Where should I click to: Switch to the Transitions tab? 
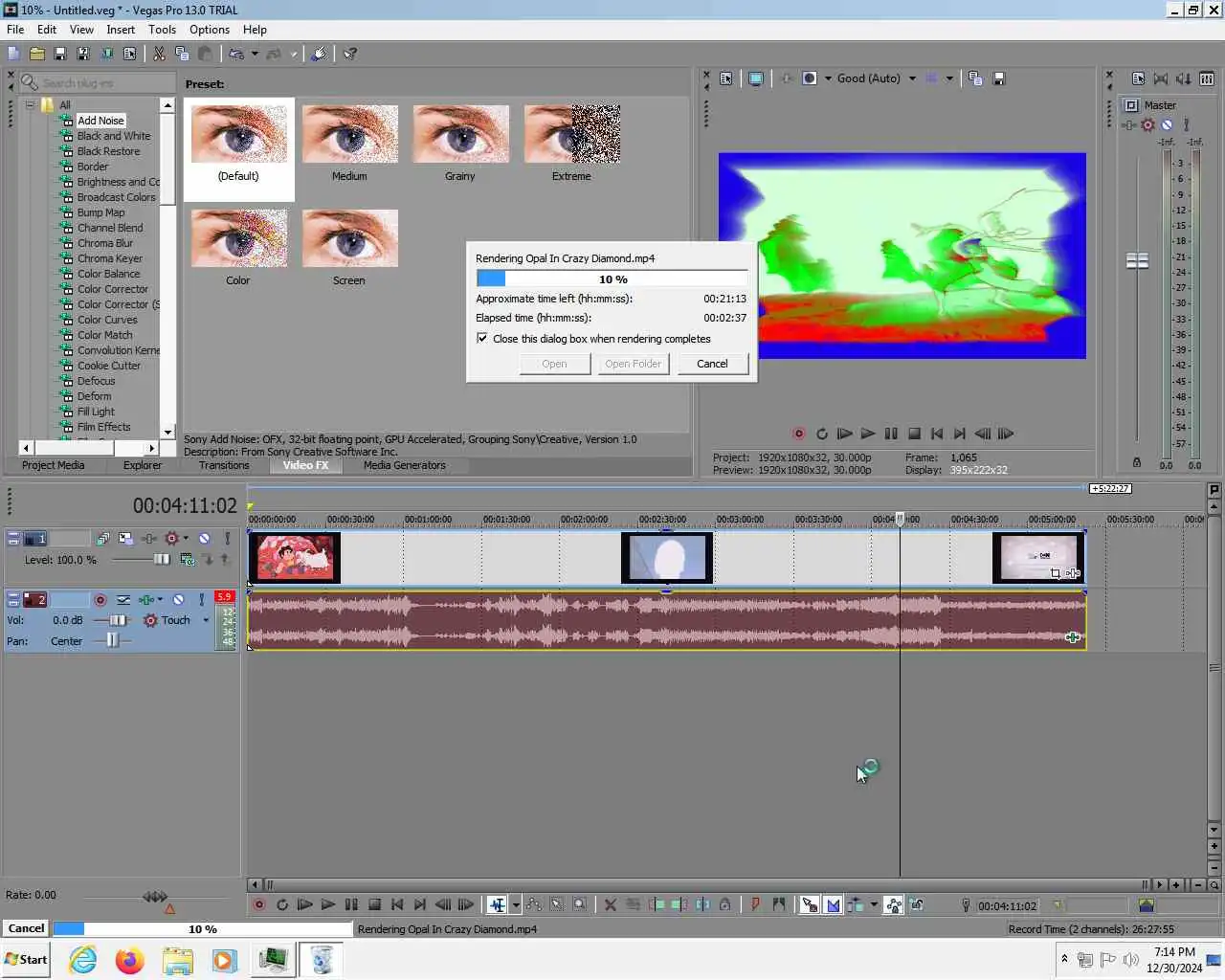pos(224,465)
